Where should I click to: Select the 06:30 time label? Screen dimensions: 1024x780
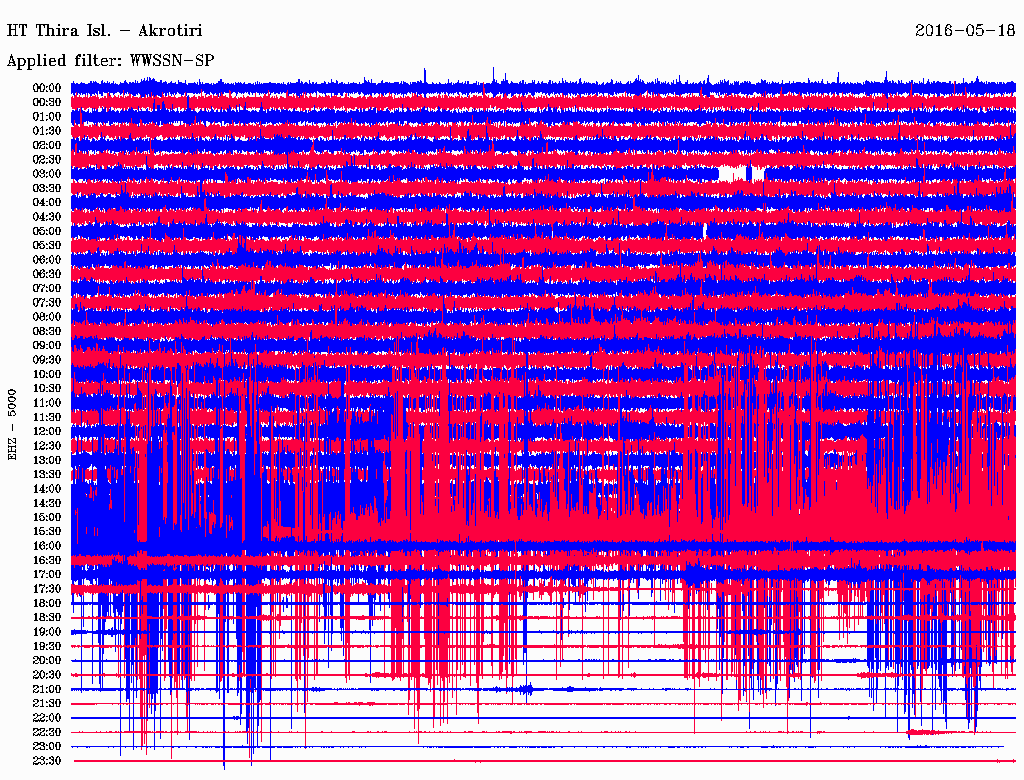[x=46, y=274]
